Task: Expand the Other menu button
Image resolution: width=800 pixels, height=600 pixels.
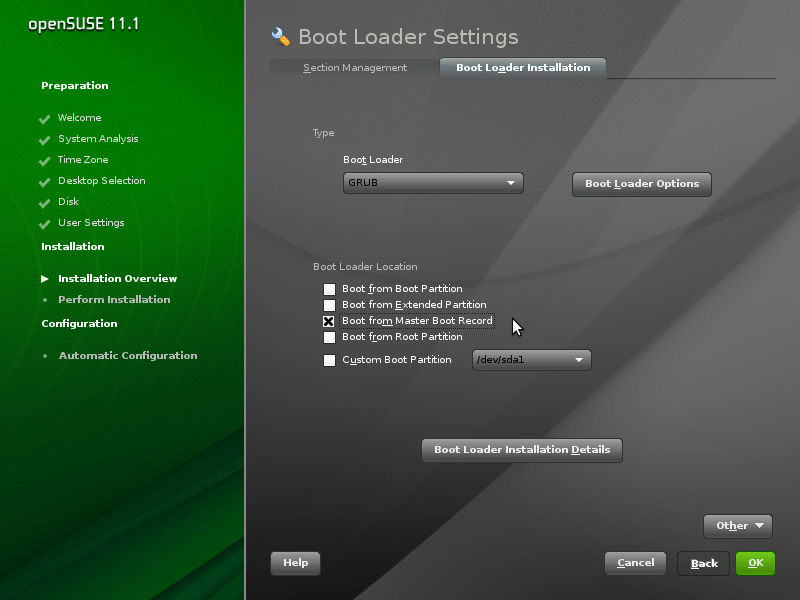Action: coord(738,526)
